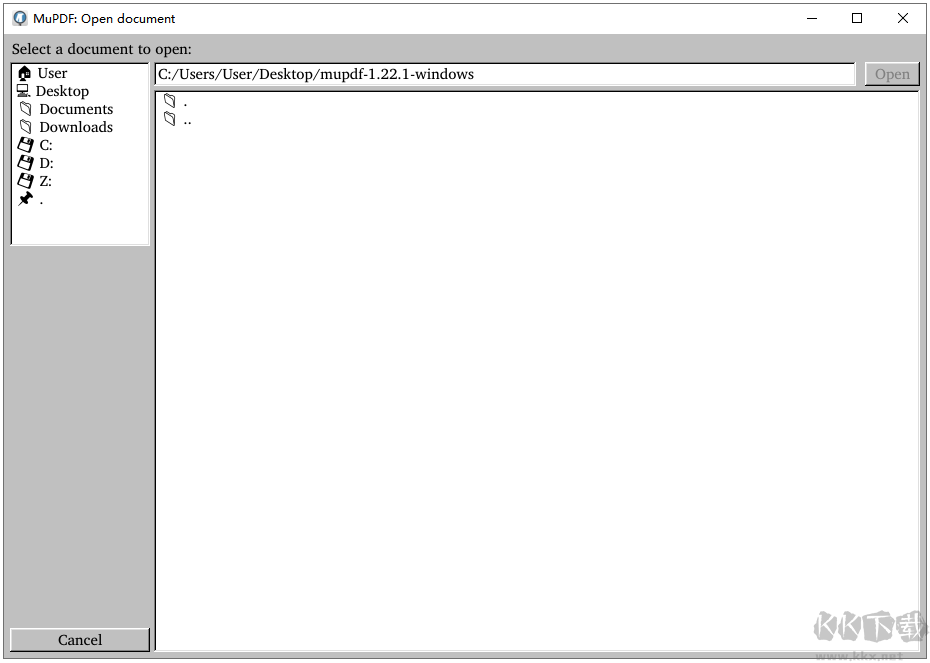Click the floppy disk icon for Z:

coord(26,181)
